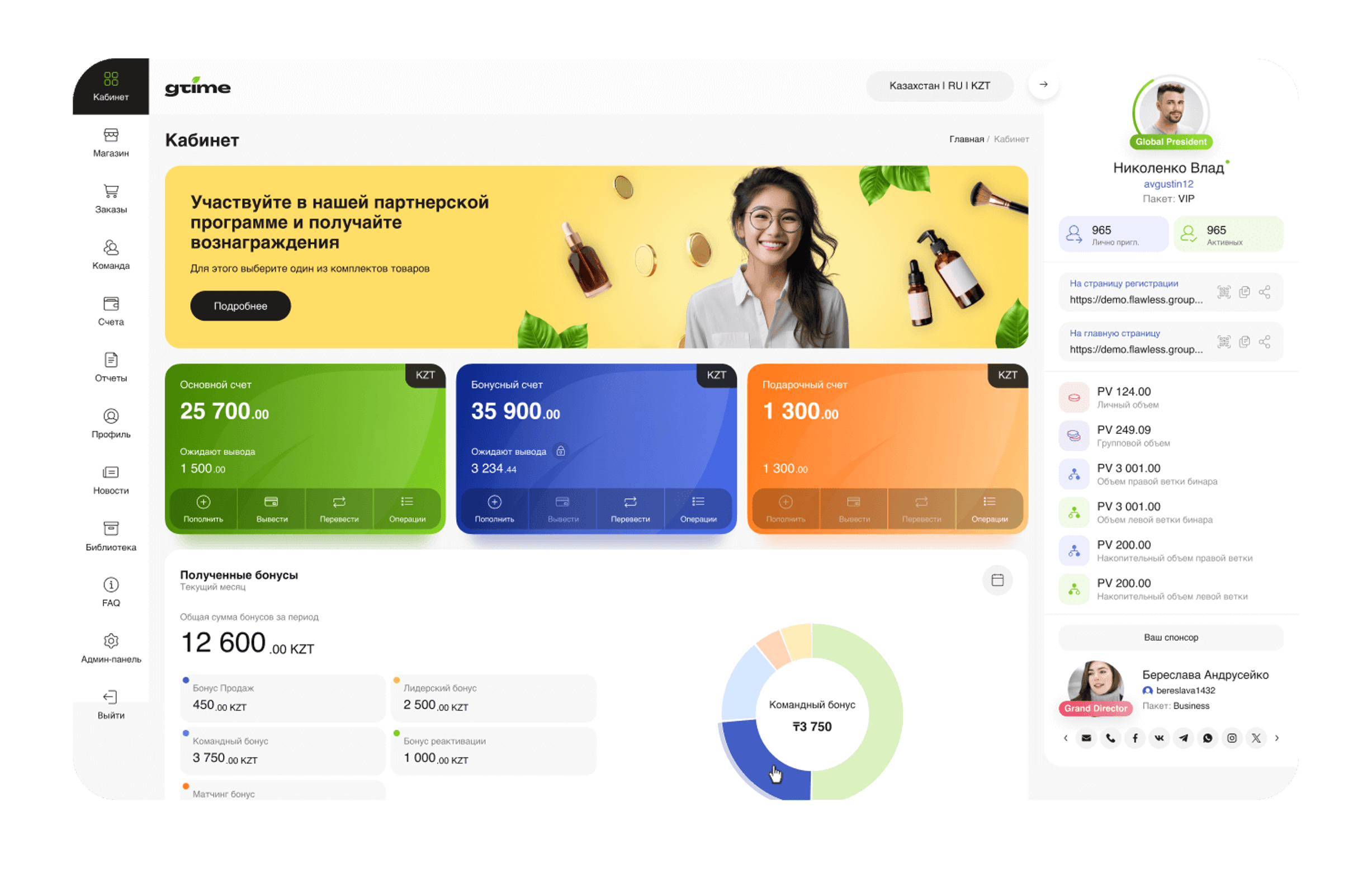The width and height of the screenshot is (1372, 873).
Task: Click the Подробнее banner button
Action: (x=240, y=306)
